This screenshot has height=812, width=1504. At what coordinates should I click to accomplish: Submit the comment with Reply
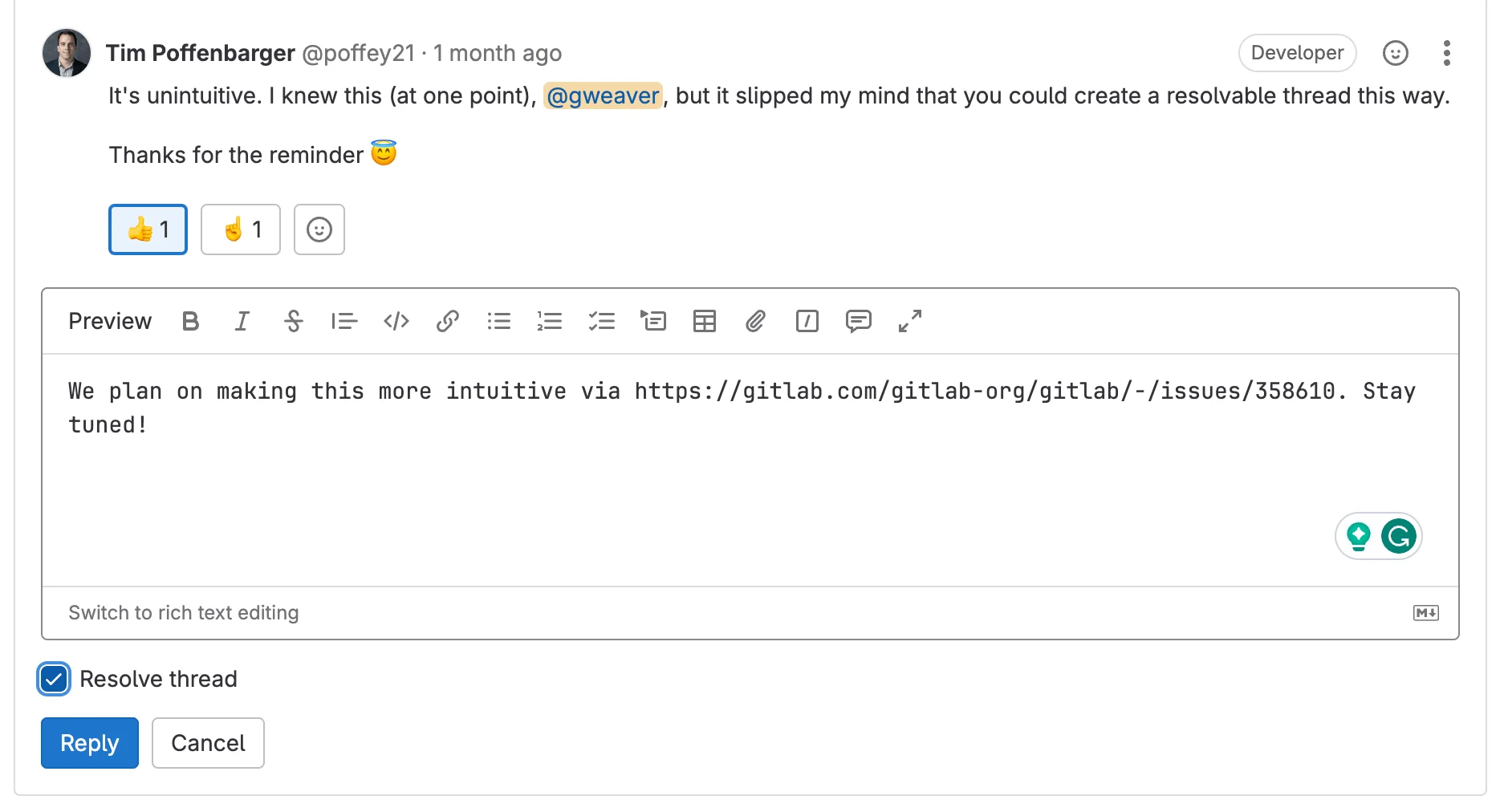(89, 743)
